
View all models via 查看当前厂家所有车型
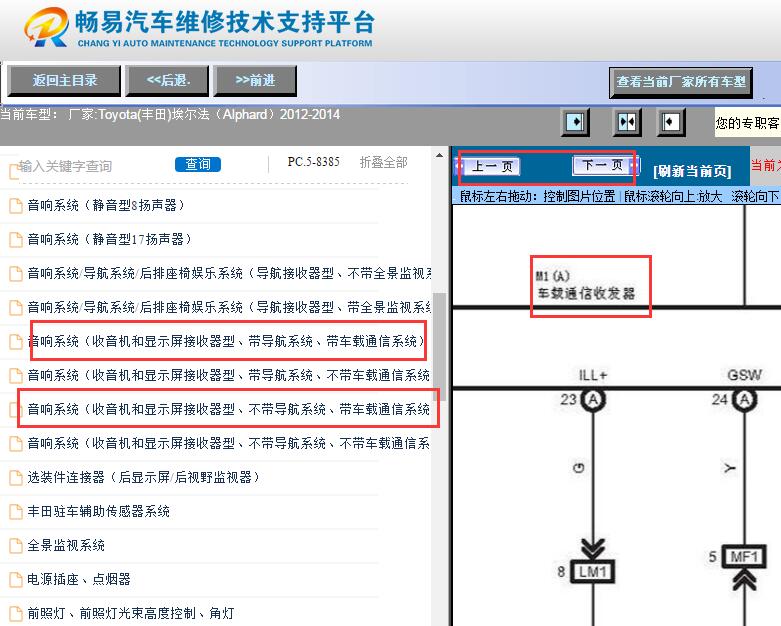point(681,82)
